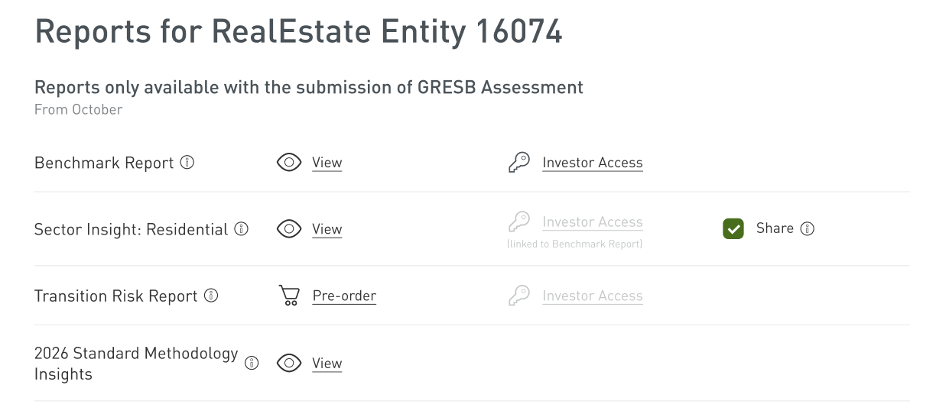Click eye icon in 2026 Standard Methodology row

(289, 363)
